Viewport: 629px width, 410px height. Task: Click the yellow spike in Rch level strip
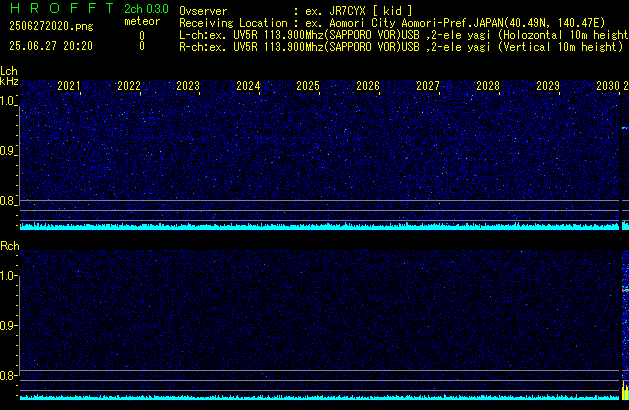(x=625, y=391)
